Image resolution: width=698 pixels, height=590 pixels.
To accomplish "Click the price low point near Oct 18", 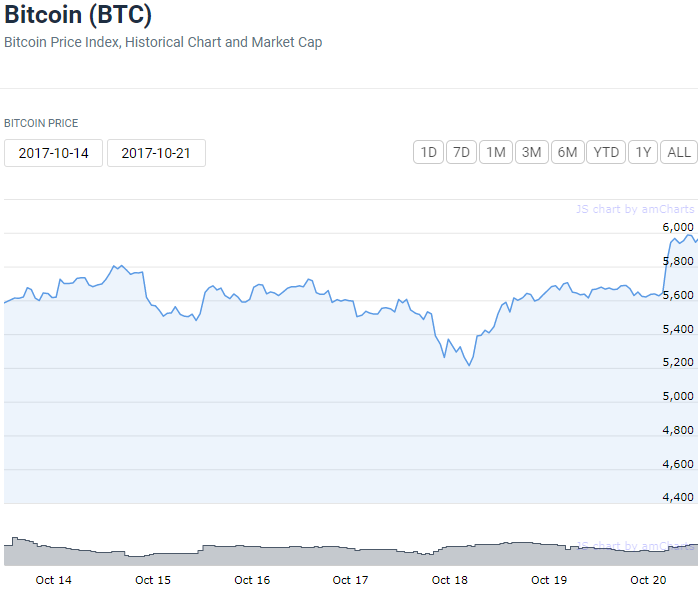I will (469, 365).
